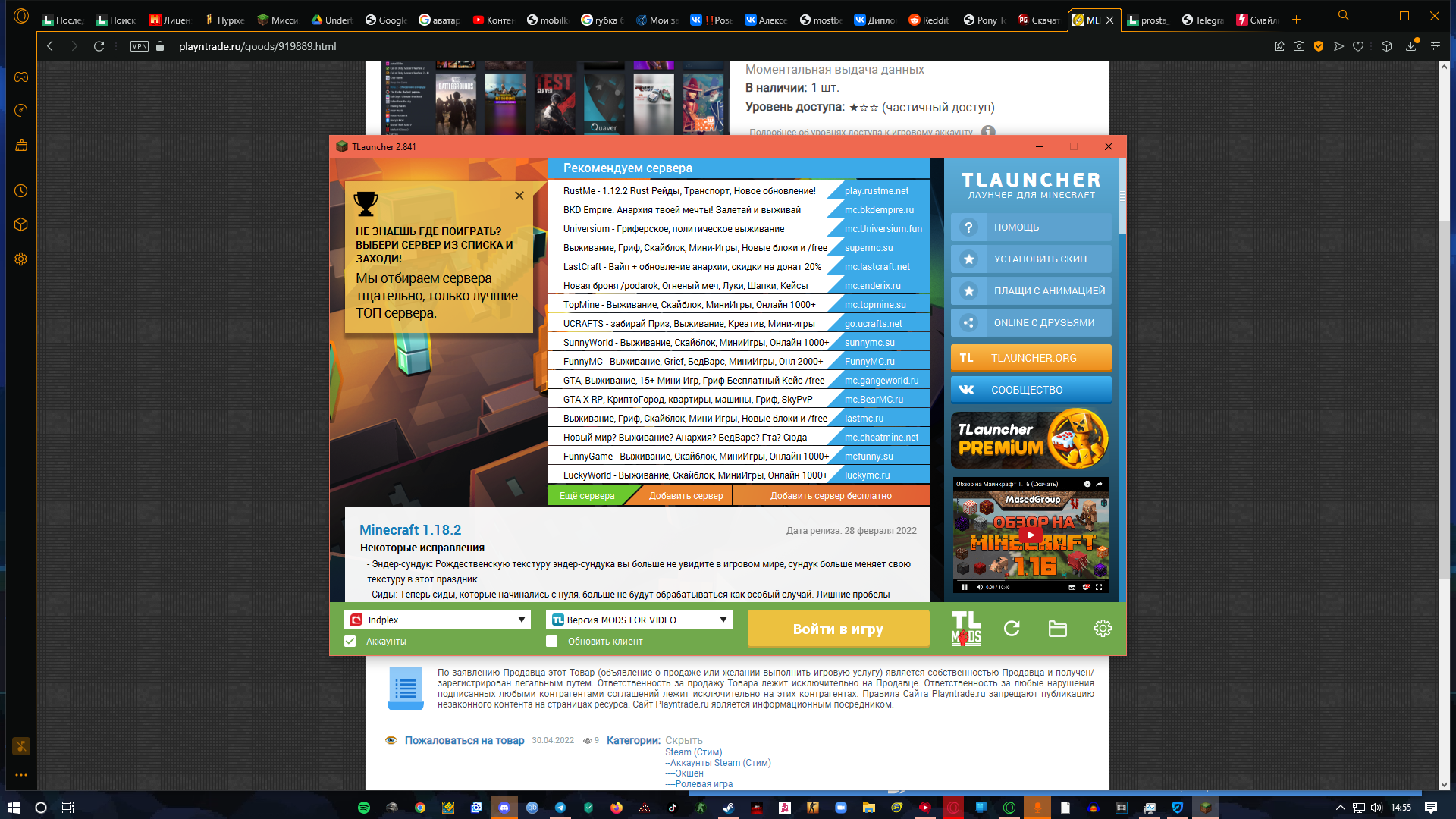
Task: Switch to Hypixel browser tab
Action: click(224, 20)
